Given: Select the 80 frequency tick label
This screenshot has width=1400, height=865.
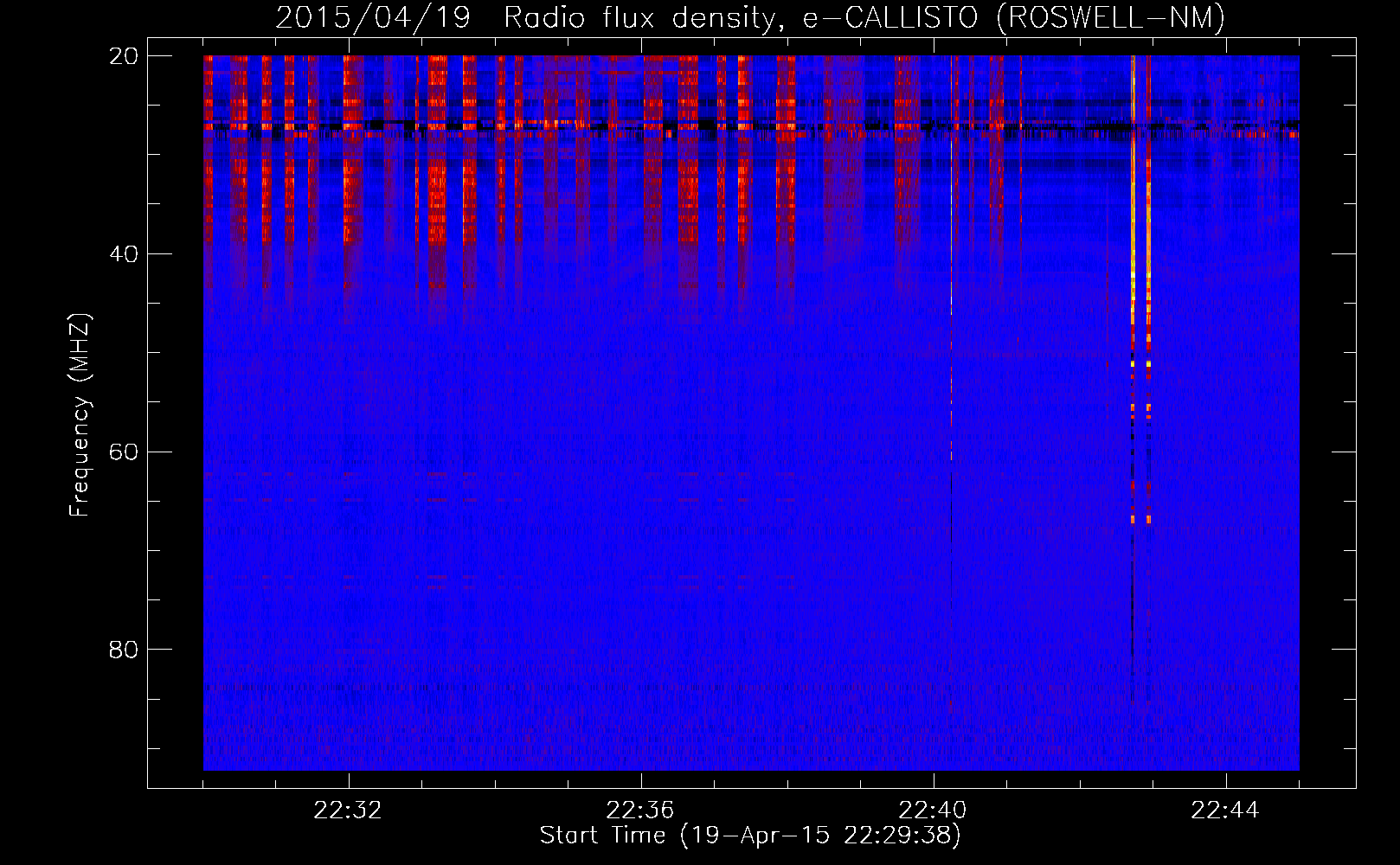Looking at the screenshot, I should click(124, 650).
